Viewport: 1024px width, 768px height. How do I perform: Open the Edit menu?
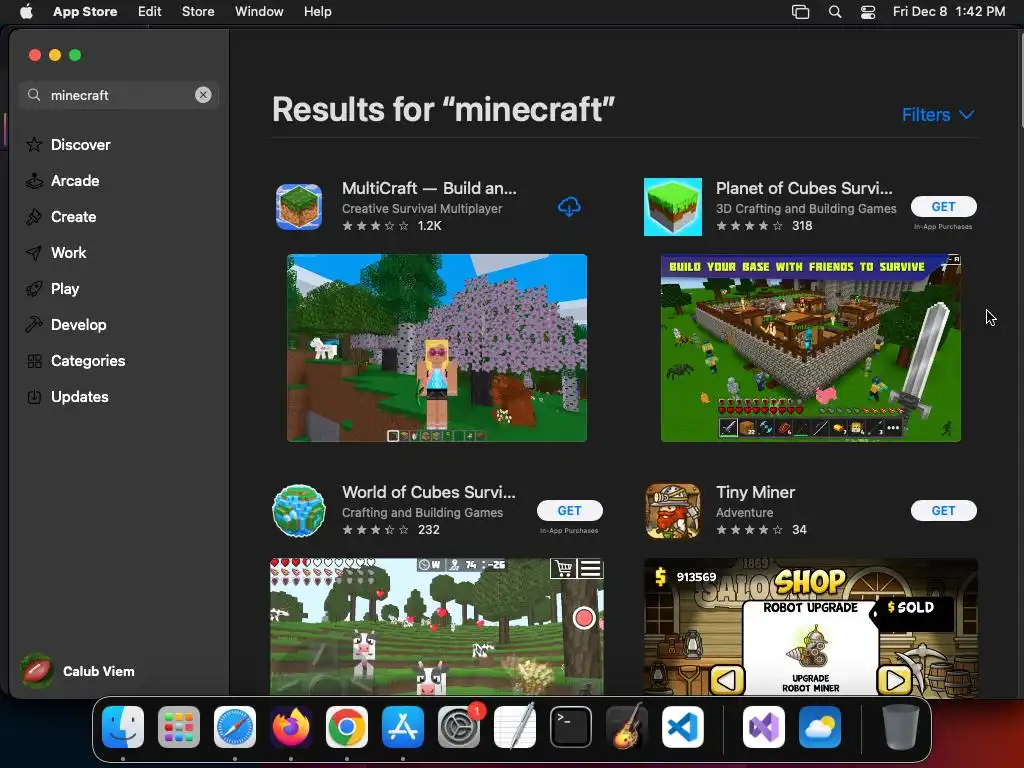[150, 12]
